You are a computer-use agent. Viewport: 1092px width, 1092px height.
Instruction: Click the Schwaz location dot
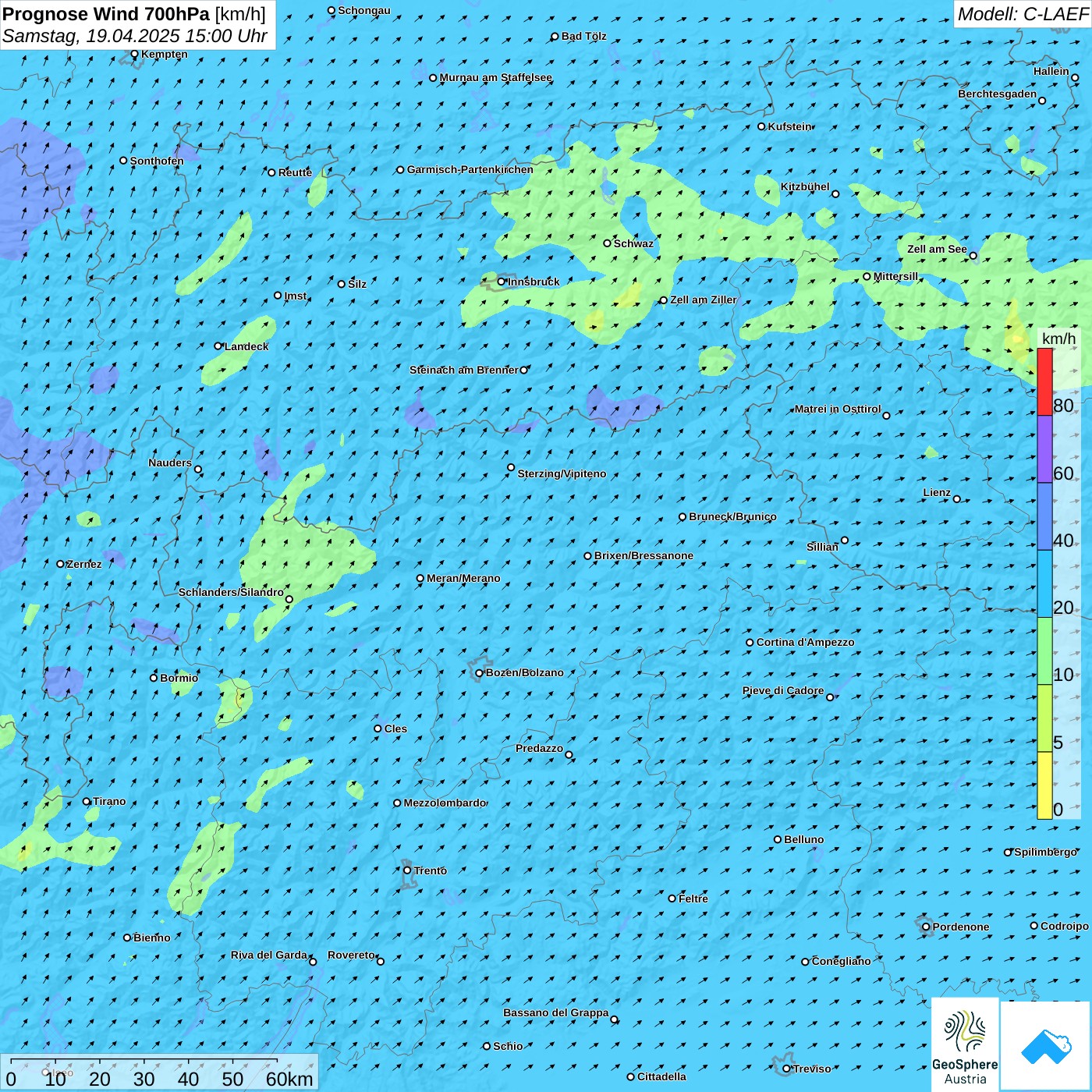607,243
